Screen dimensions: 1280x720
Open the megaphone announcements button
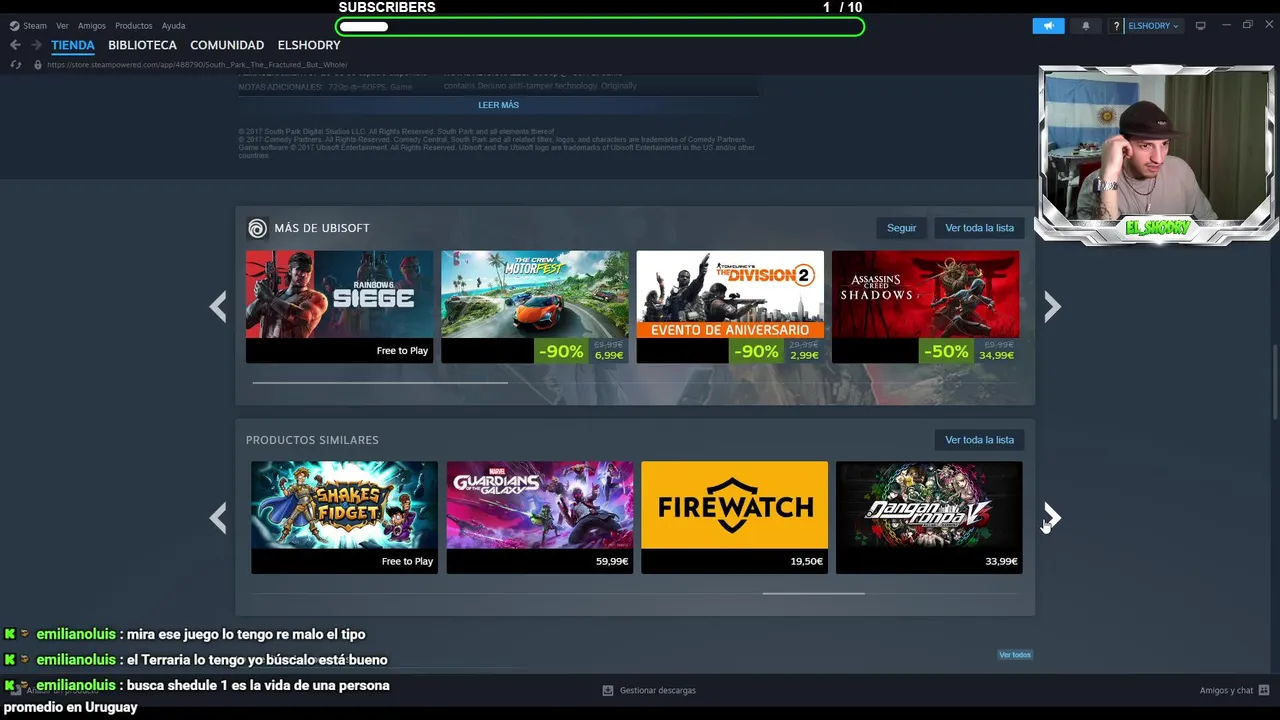[x=1048, y=26]
